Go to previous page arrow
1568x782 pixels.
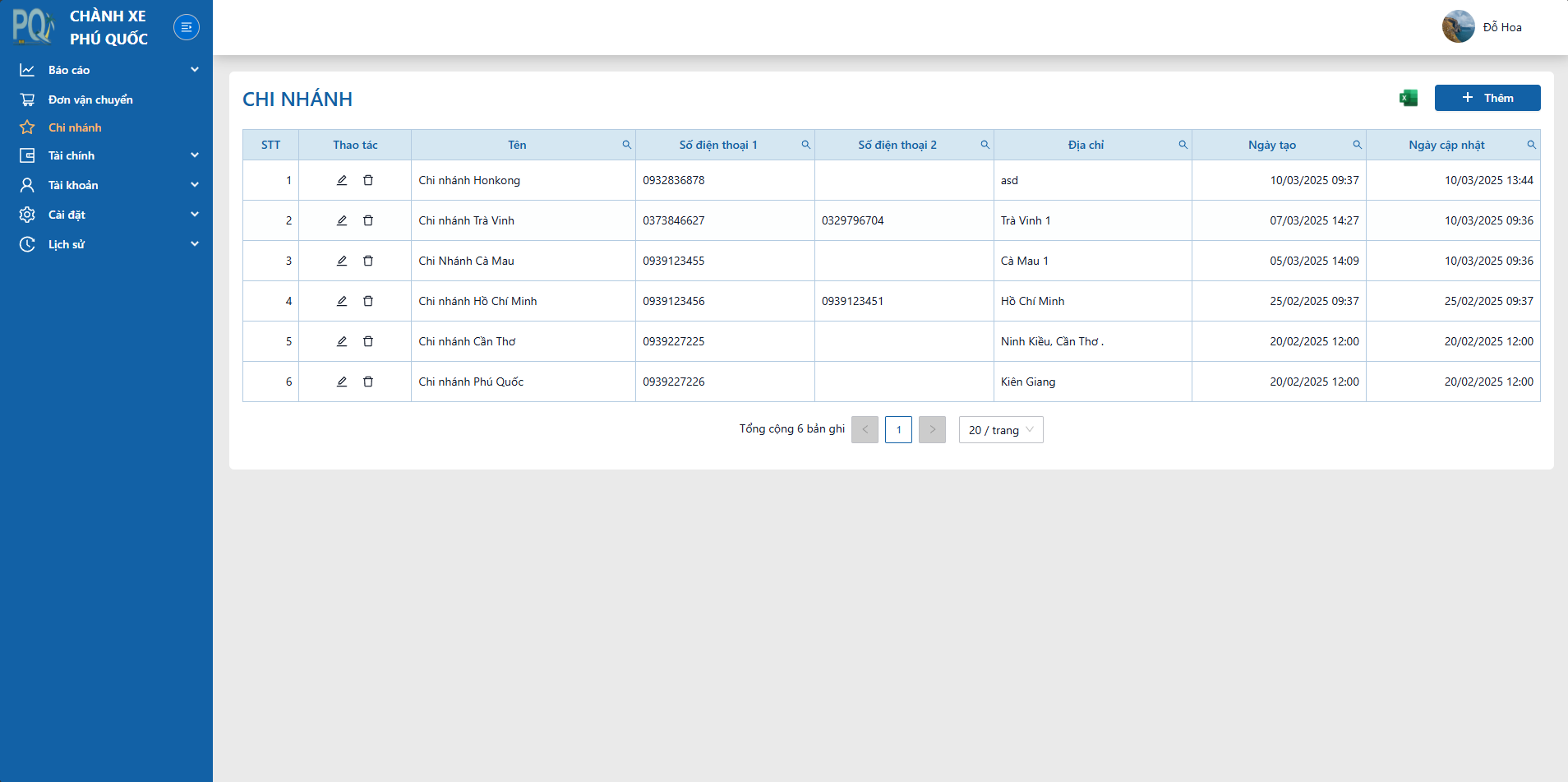click(865, 429)
